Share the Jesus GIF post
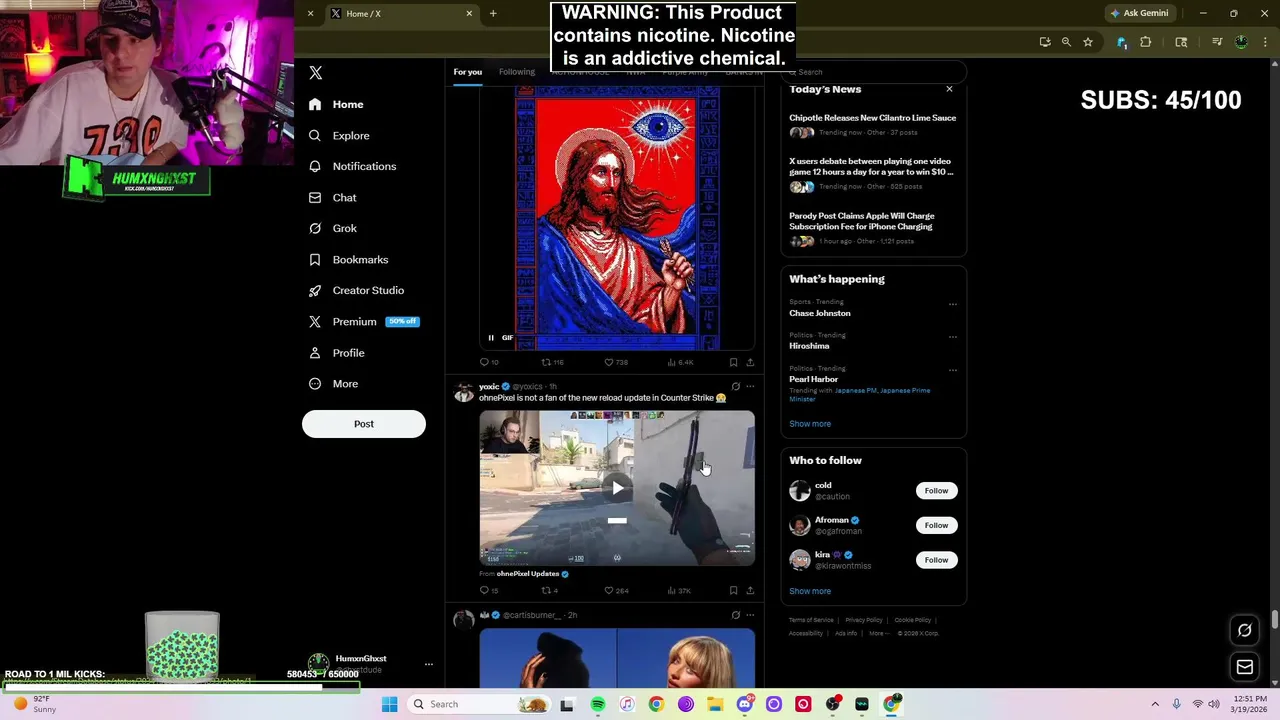Viewport: 1280px width, 720px height. (750, 362)
